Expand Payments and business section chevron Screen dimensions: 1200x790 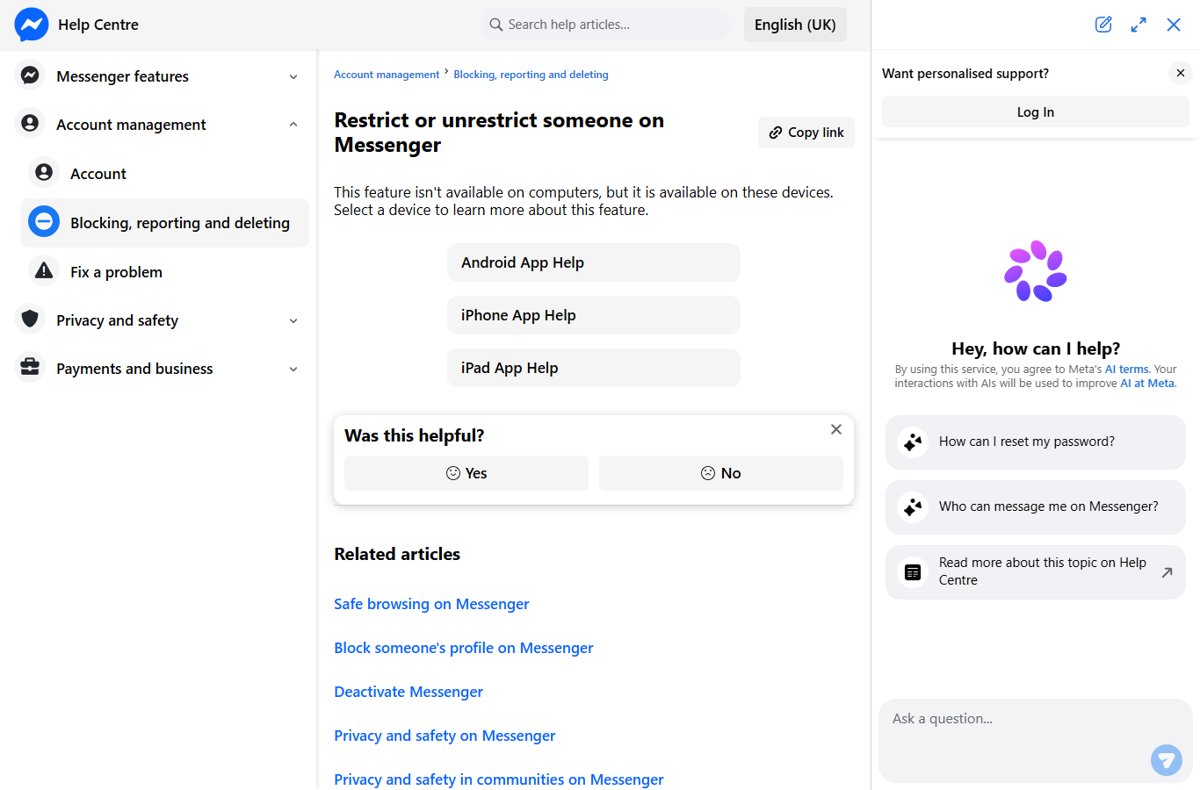pyautogui.click(x=293, y=369)
